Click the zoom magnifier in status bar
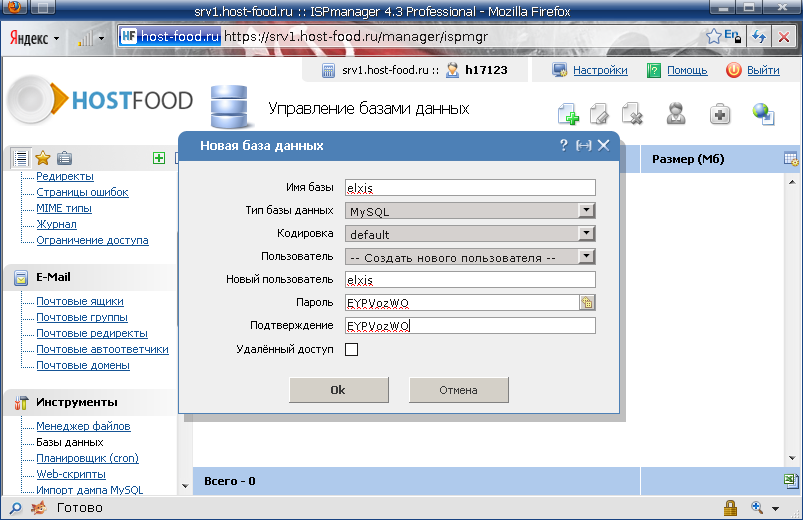Viewport: 803px width, 520px height. tap(757, 508)
